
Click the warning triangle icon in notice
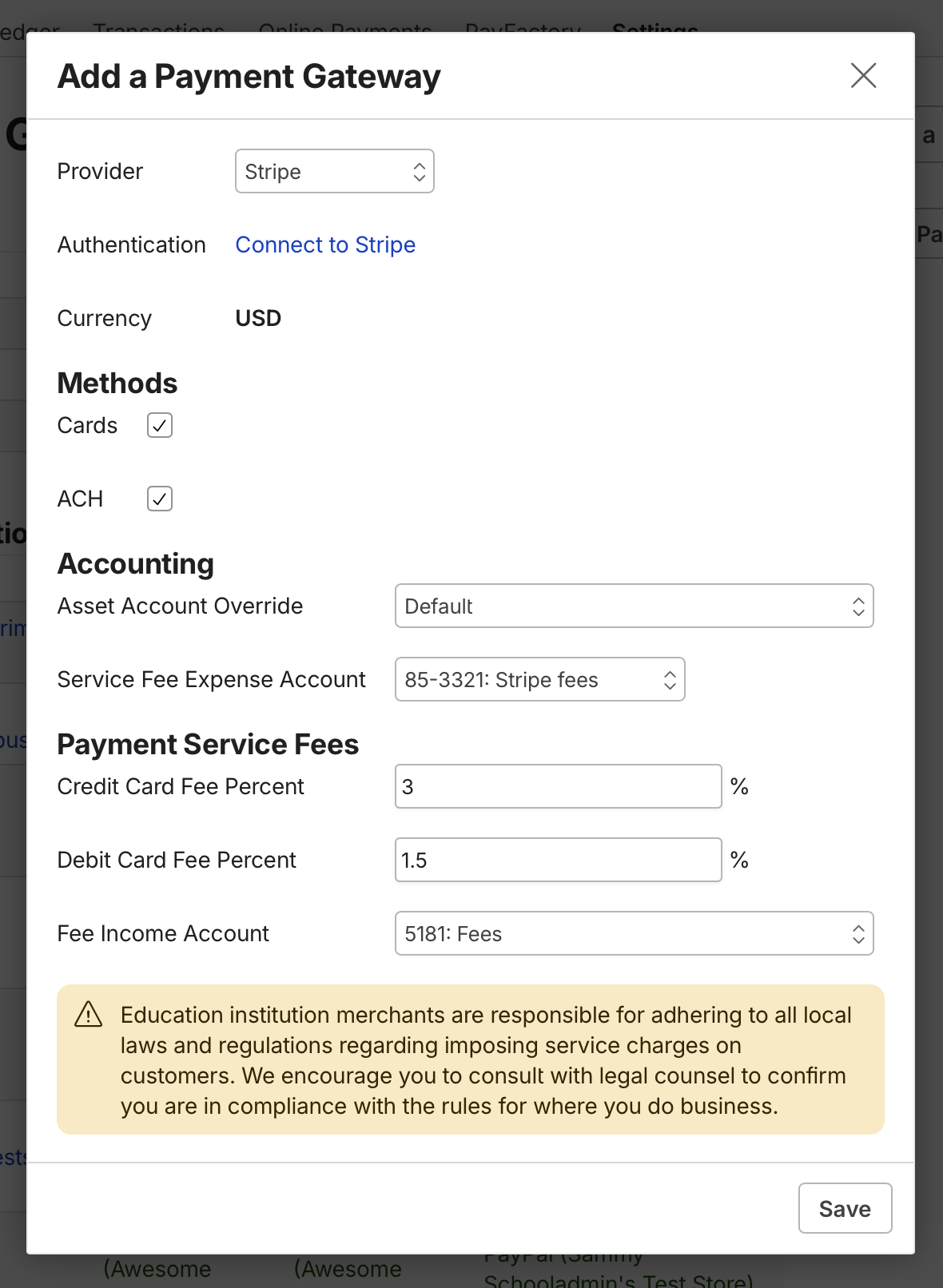[x=88, y=1015]
